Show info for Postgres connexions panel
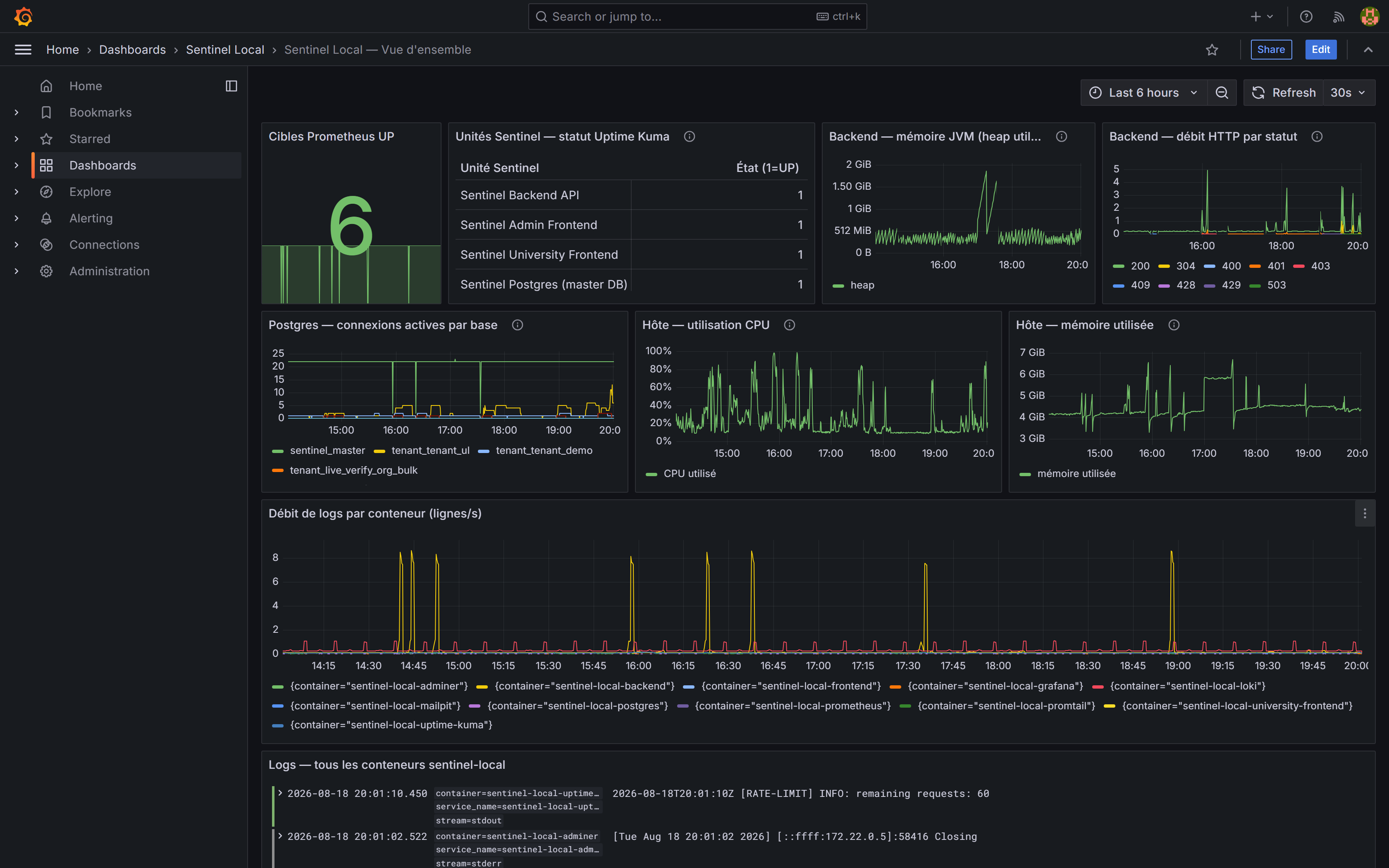The height and width of the screenshot is (868, 1389). tap(518, 325)
